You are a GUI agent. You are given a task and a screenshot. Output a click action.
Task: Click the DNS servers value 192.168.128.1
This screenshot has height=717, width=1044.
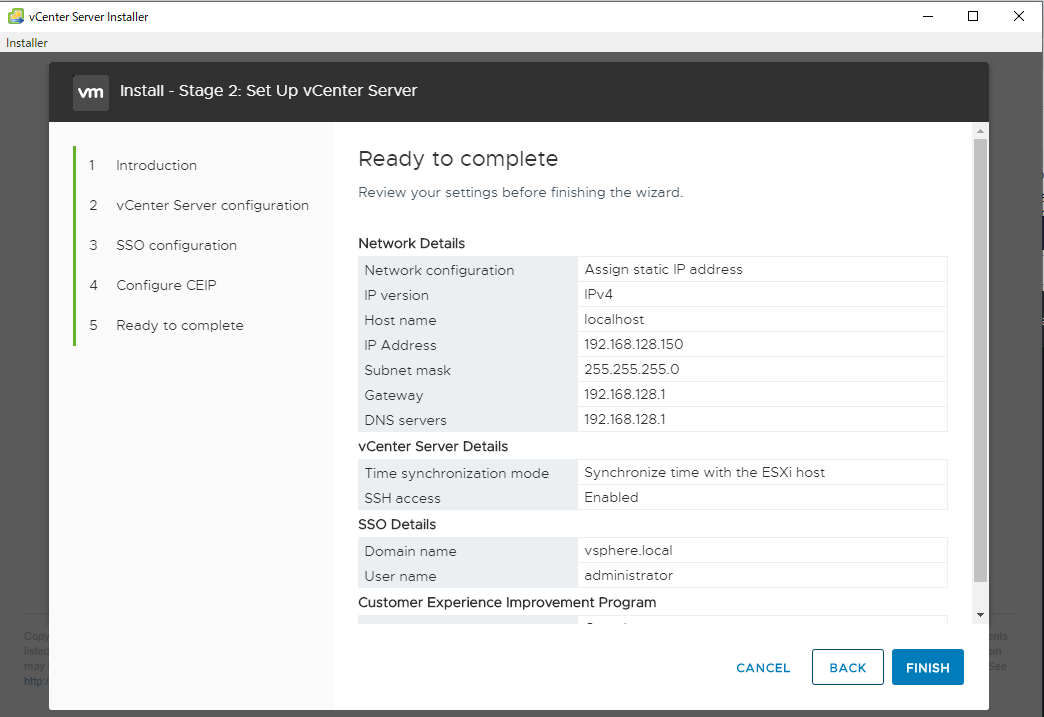[625, 419]
